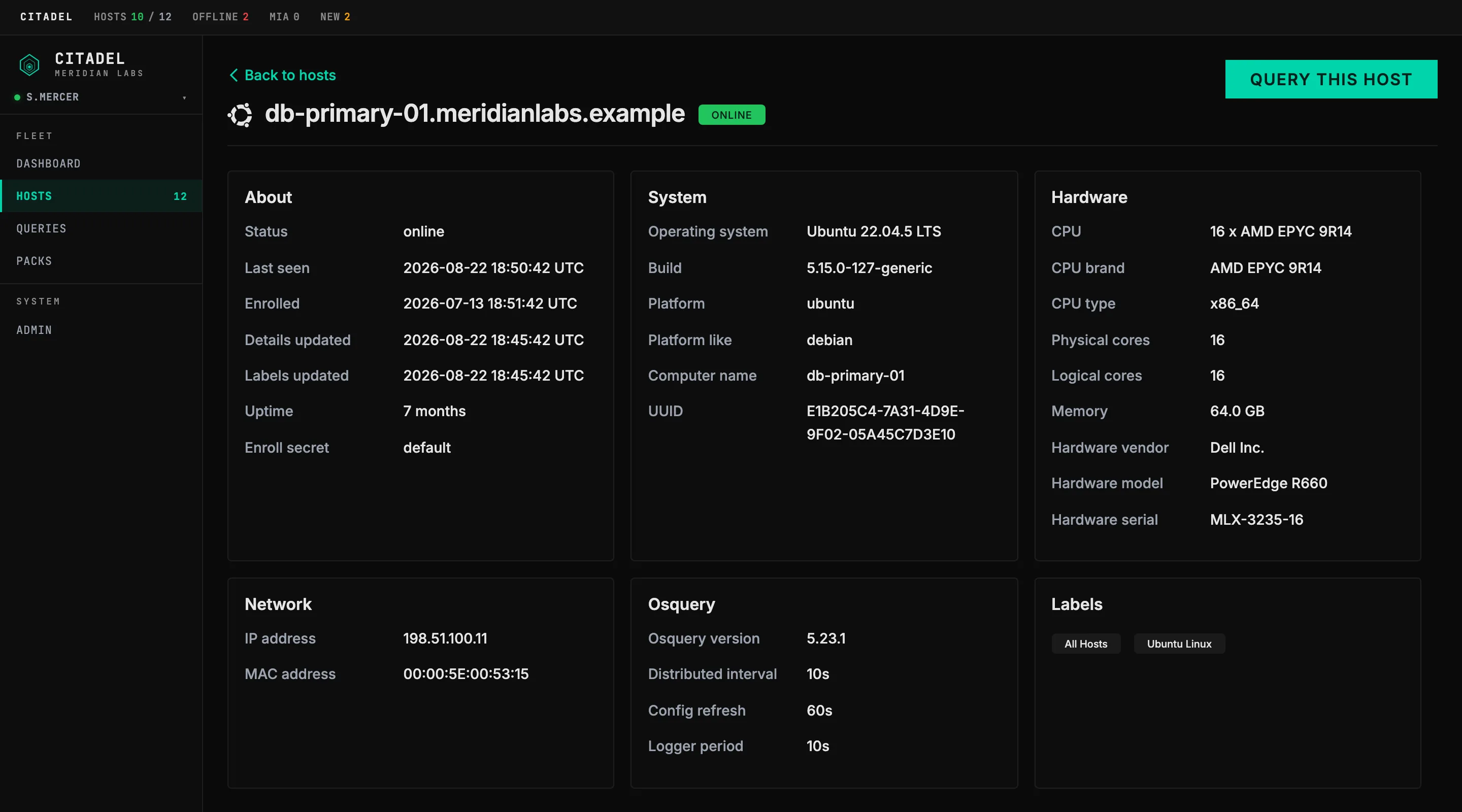
Task: Click Status value online in About
Action: point(423,231)
